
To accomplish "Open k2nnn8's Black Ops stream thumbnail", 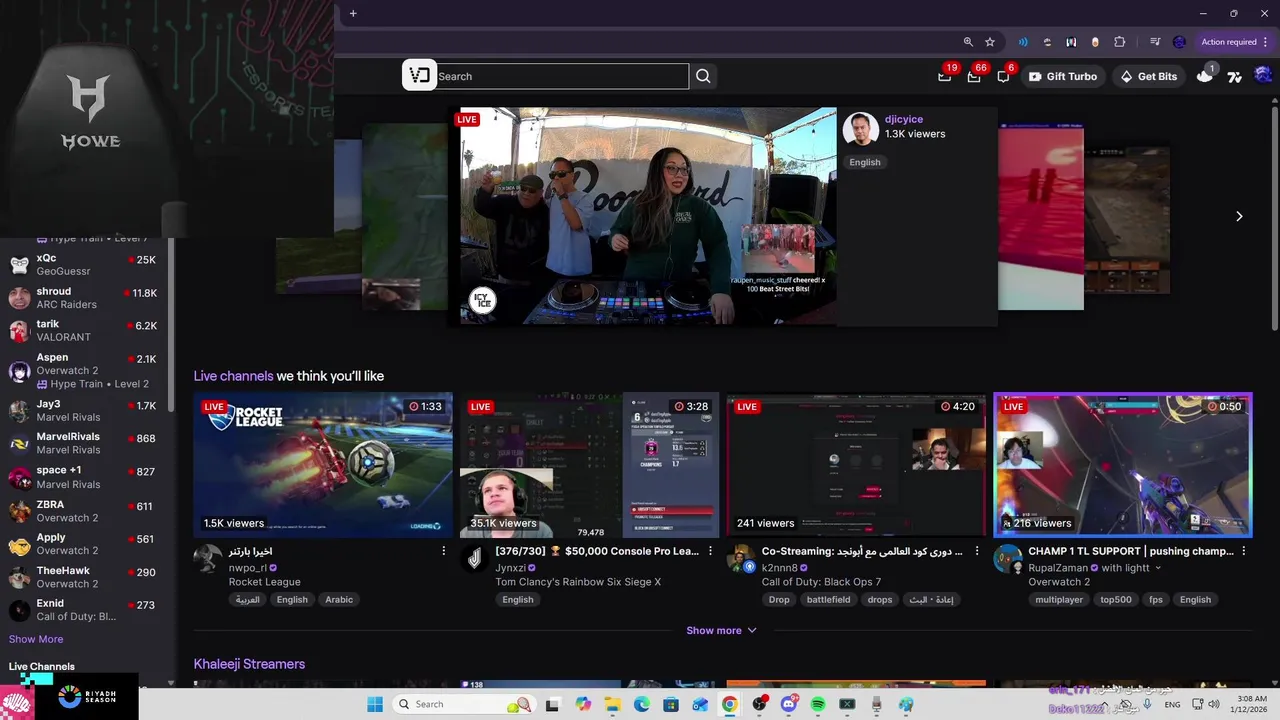I will (856, 465).
